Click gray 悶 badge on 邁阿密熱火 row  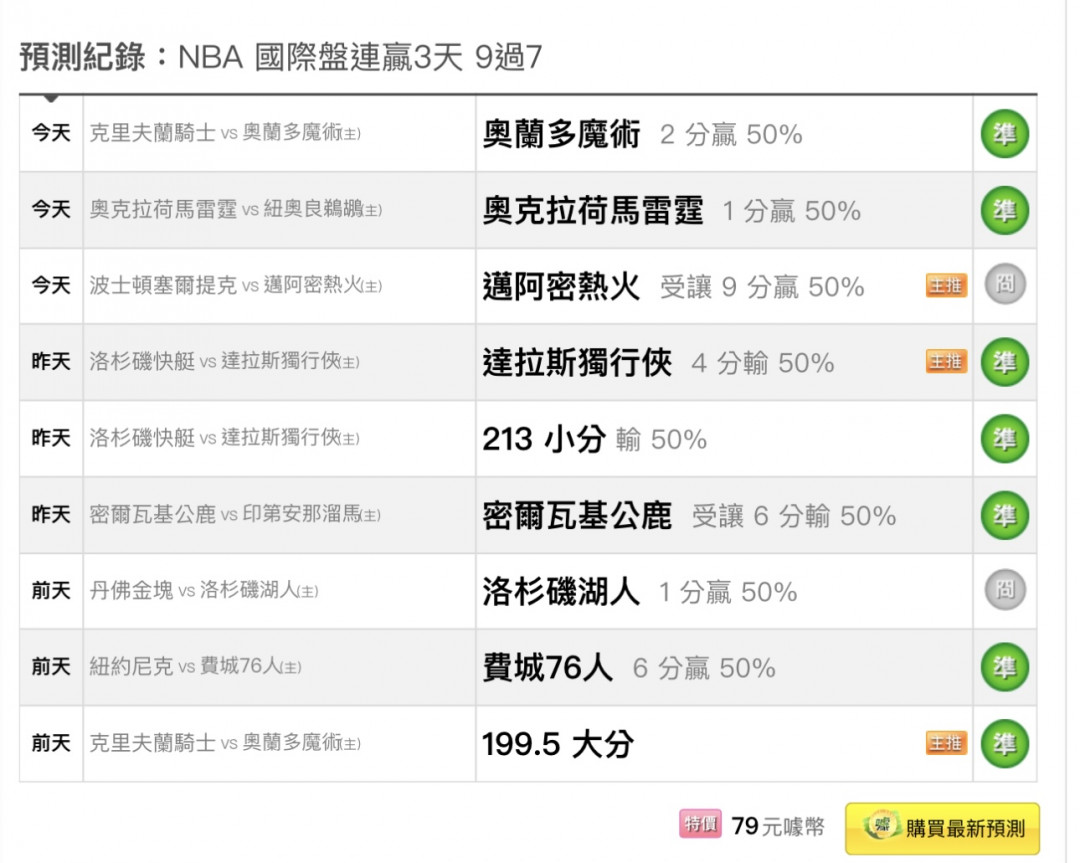tap(1005, 284)
